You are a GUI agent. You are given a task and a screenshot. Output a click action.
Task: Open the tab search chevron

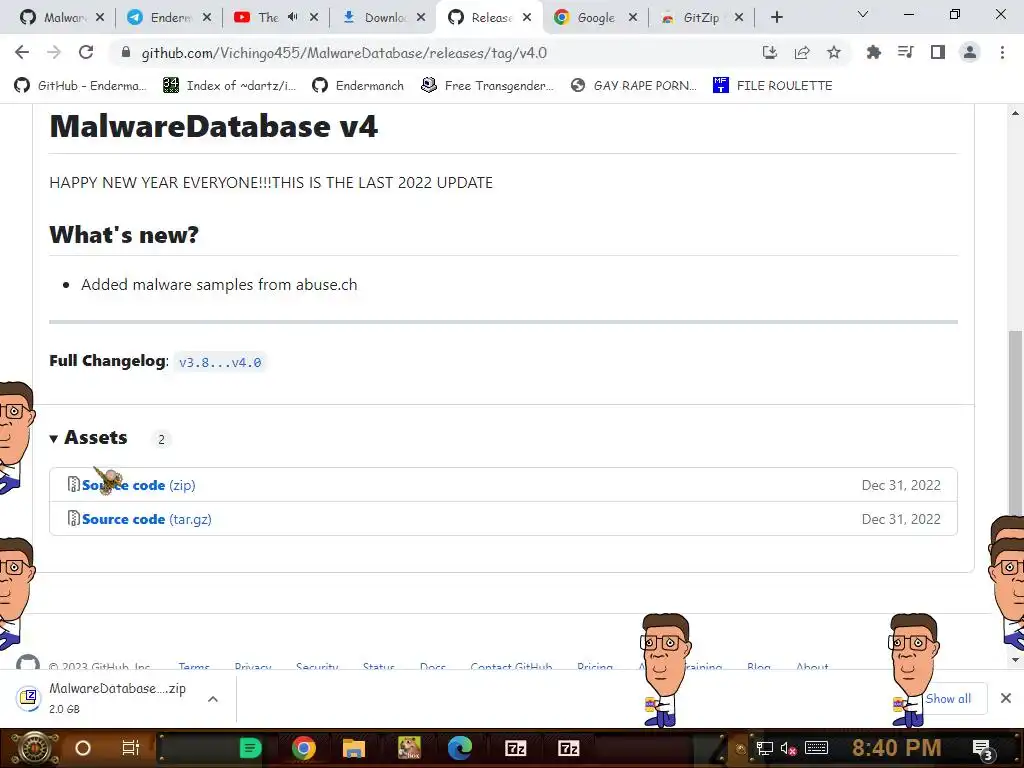tap(863, 14)
